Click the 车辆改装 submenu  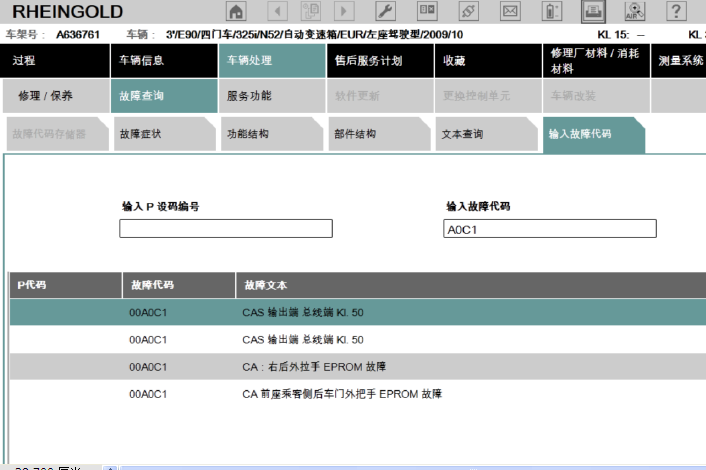tap(596, 95)
